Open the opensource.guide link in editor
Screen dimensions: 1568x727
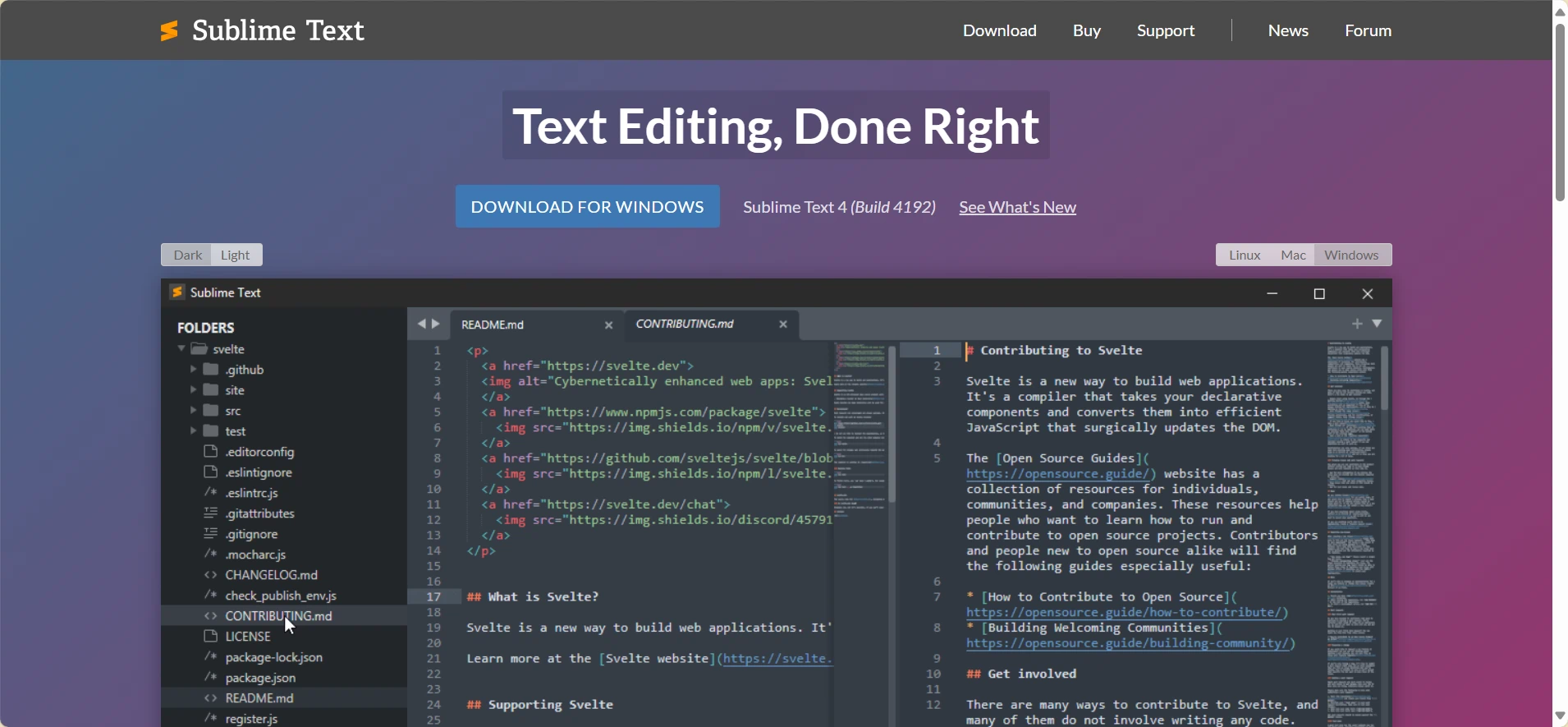[x=1058, y=474]
